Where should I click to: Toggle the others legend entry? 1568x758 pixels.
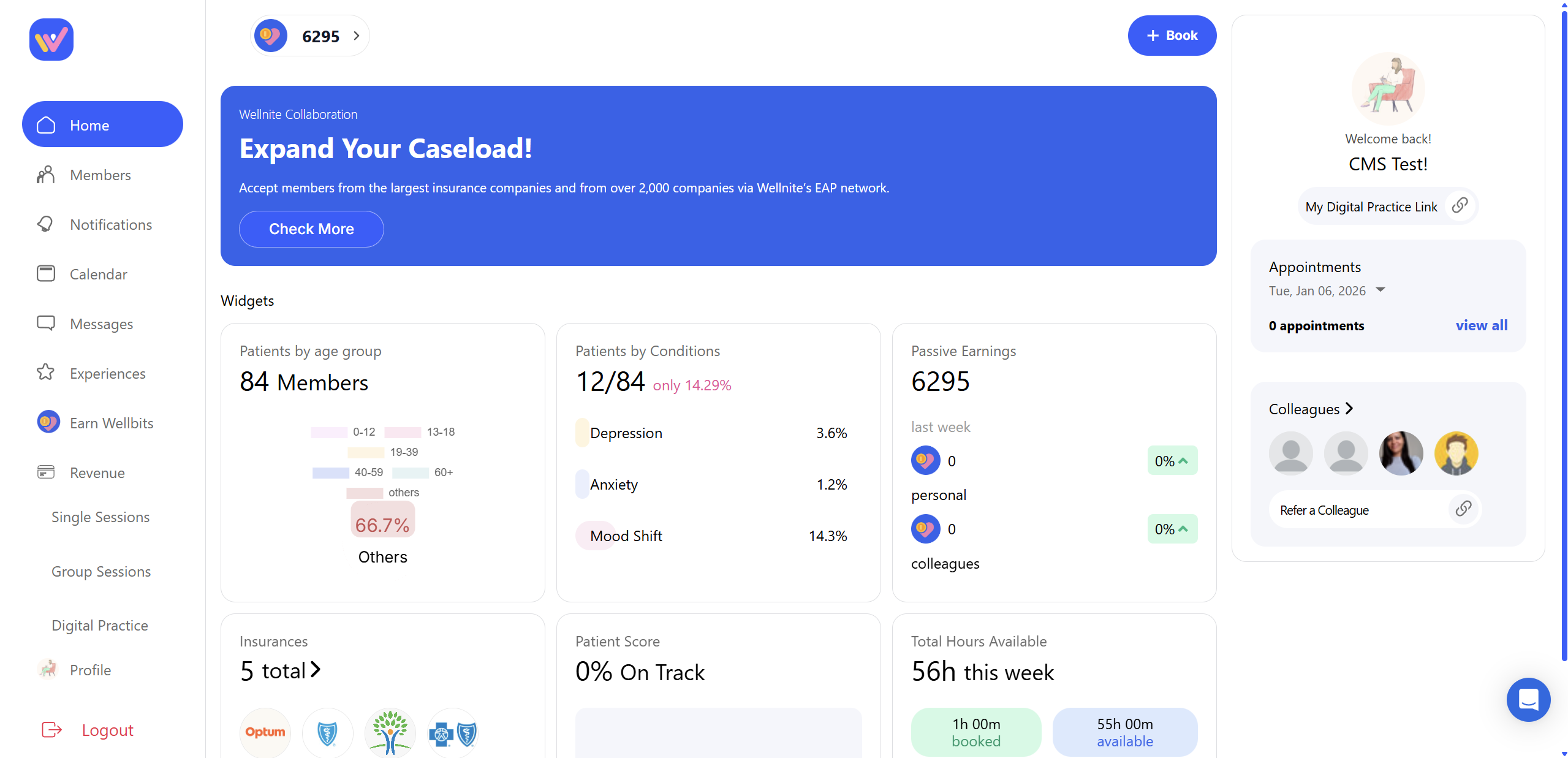point(382,493)
